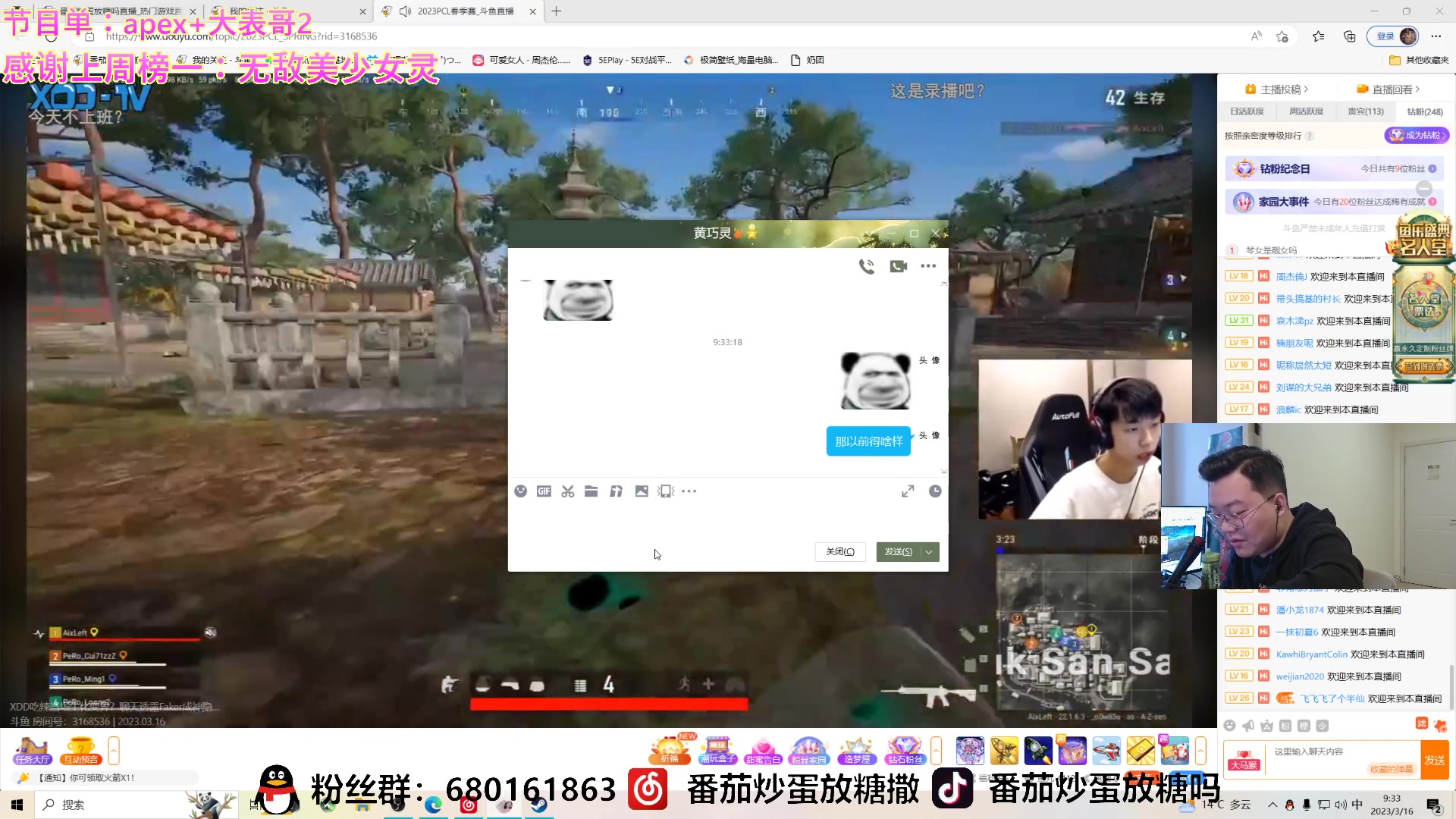Open the 造梦屋 icon
1456x819 pixels.
(857, 751)
